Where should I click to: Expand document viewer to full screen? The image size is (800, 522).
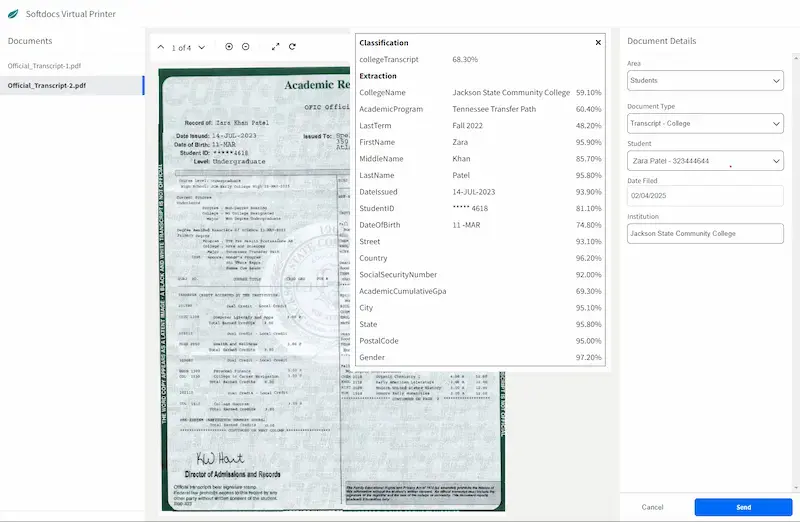276,46
